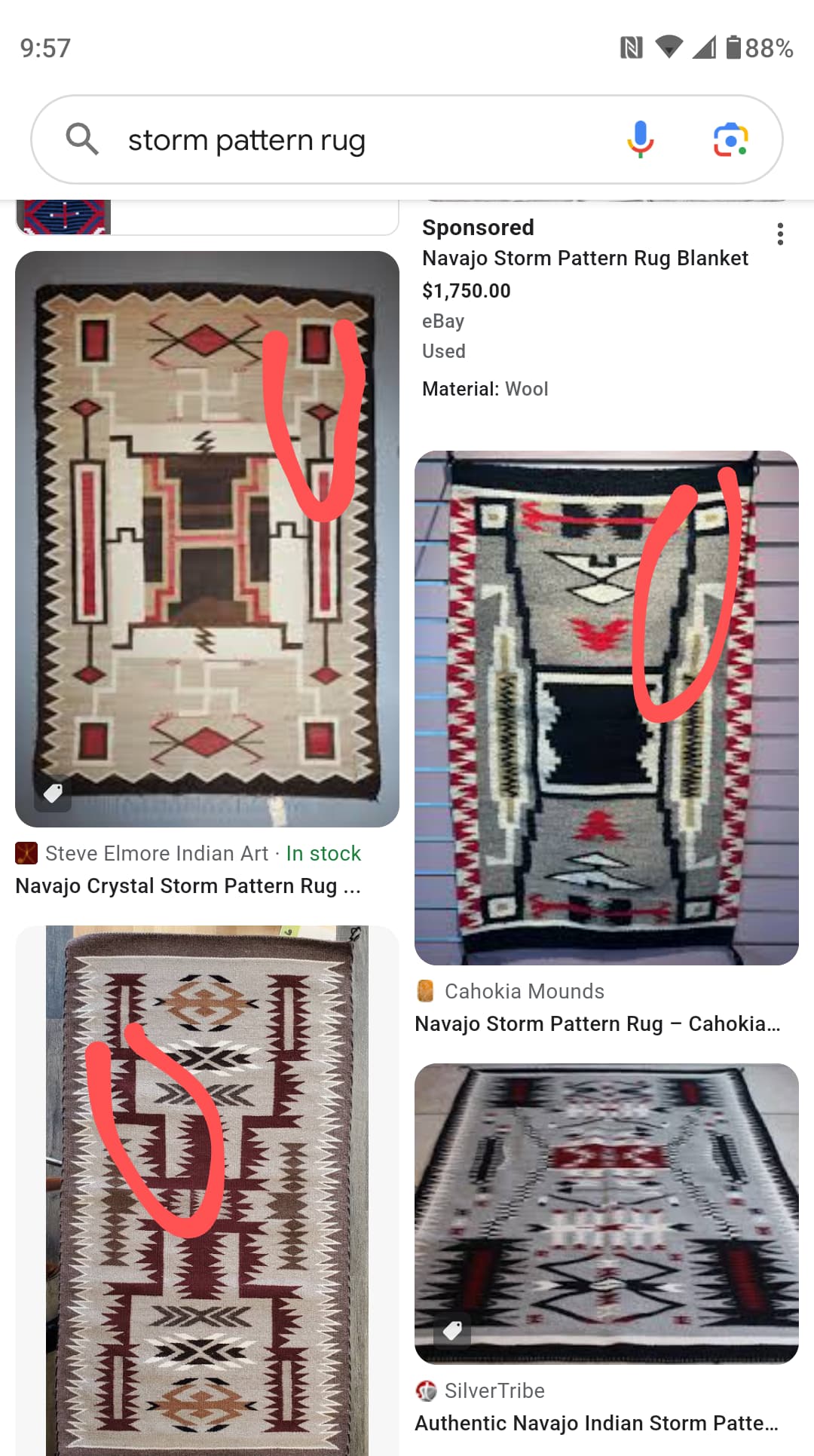
Task: Open the Navajo Storm Pattern Rug – Cahokia link
Action: (598, 1023)
